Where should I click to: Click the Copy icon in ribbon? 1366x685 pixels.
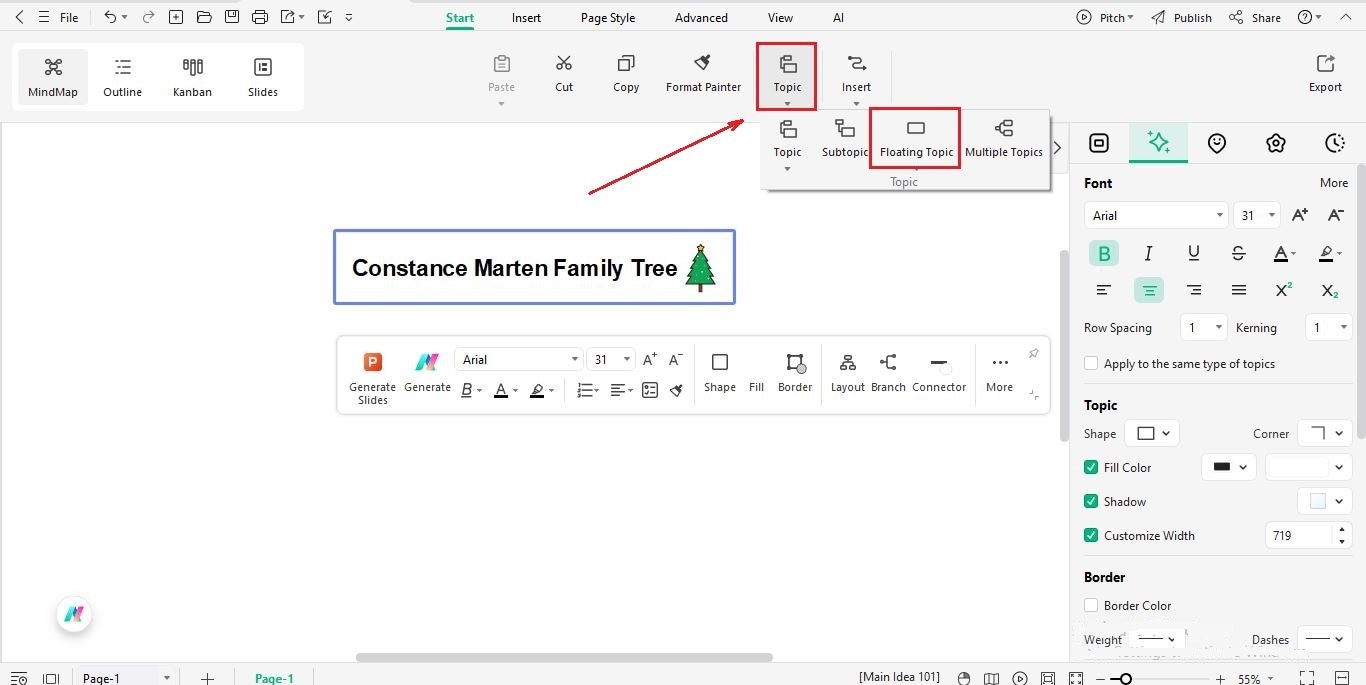pyautogui.click(x=626, y=64)
